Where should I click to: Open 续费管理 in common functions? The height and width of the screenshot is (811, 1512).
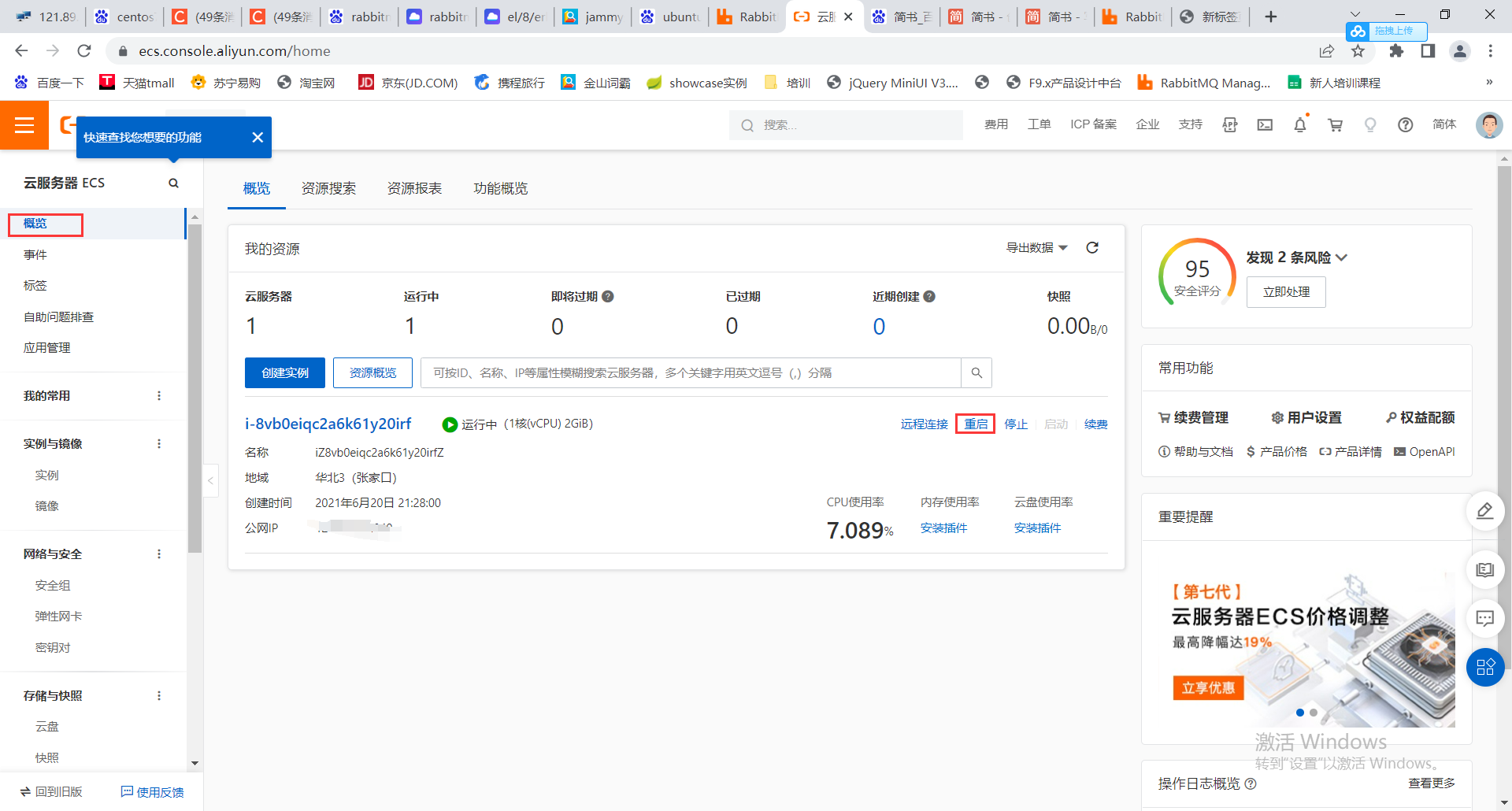pos(1193,418)
